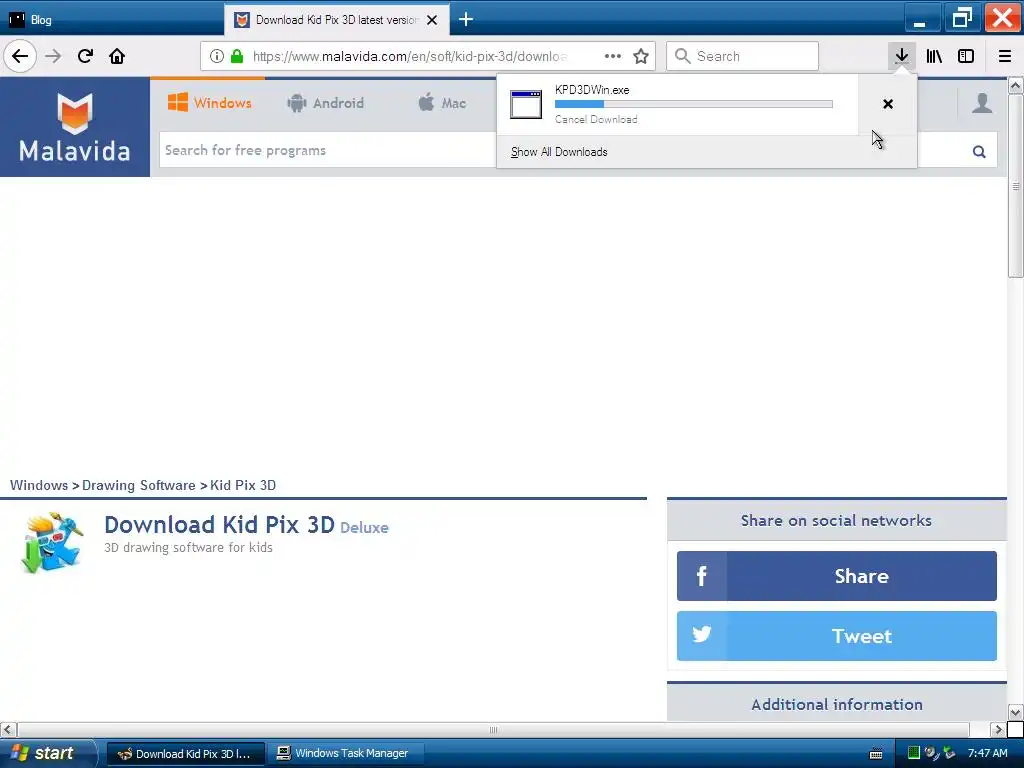Cancel the KPD3DWin.exe download with X
This screenshot has width=1024, height=768.
pos(888,104)
